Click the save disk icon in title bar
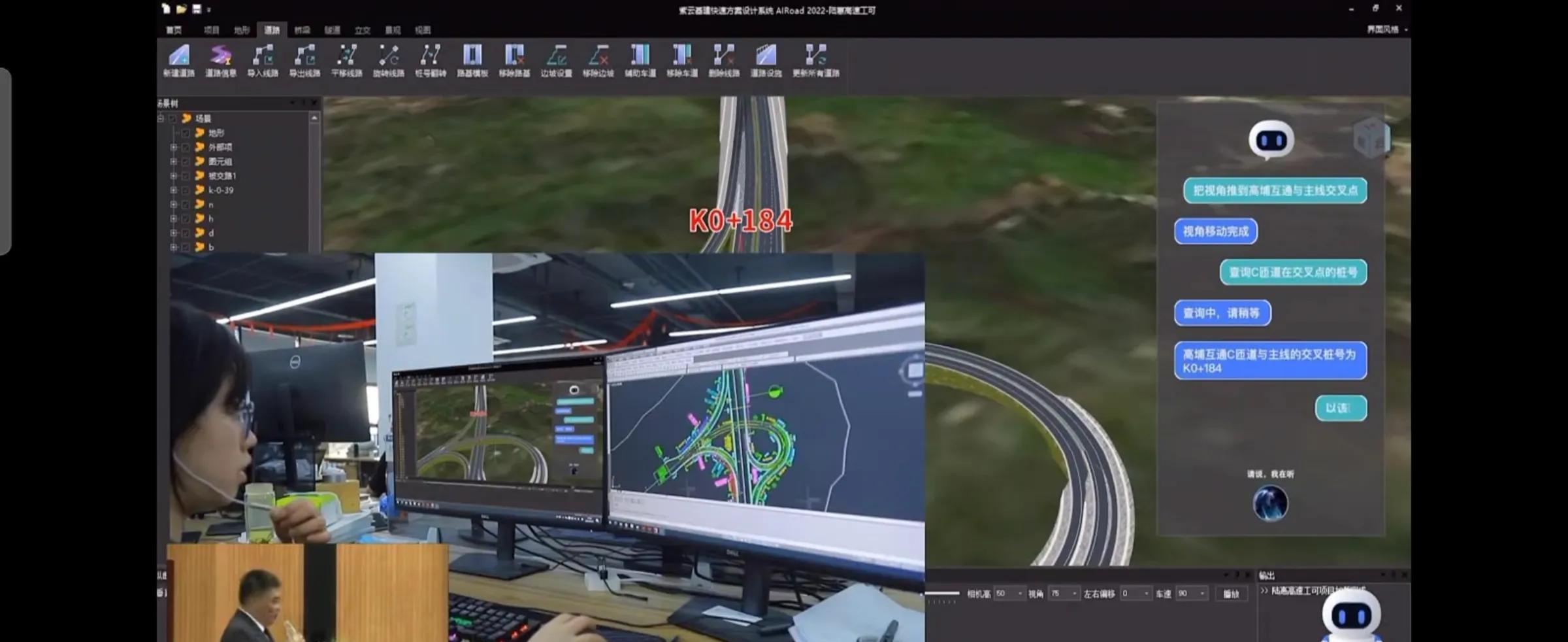This screenshot has width=1568, height=642. [197, 8]
